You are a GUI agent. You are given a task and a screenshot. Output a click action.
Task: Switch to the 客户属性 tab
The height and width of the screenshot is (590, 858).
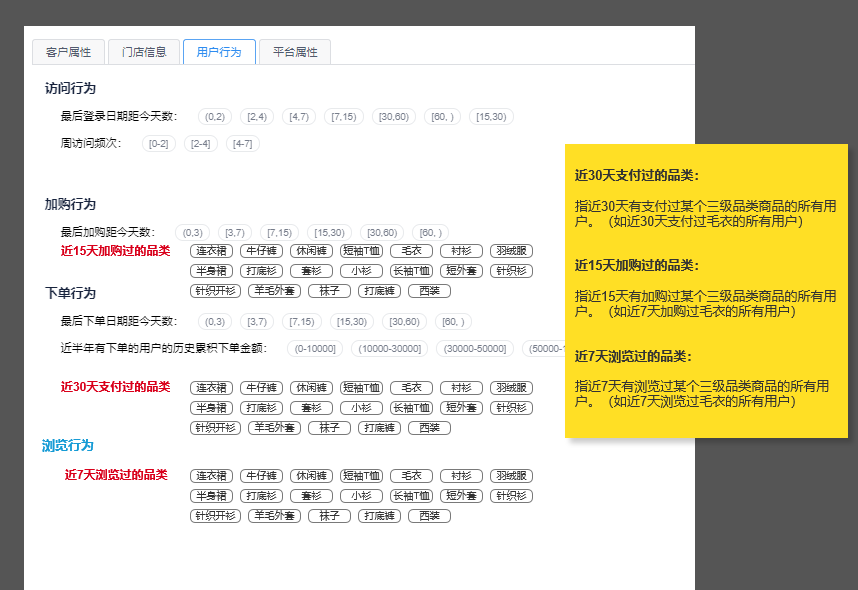click(68, 52)
